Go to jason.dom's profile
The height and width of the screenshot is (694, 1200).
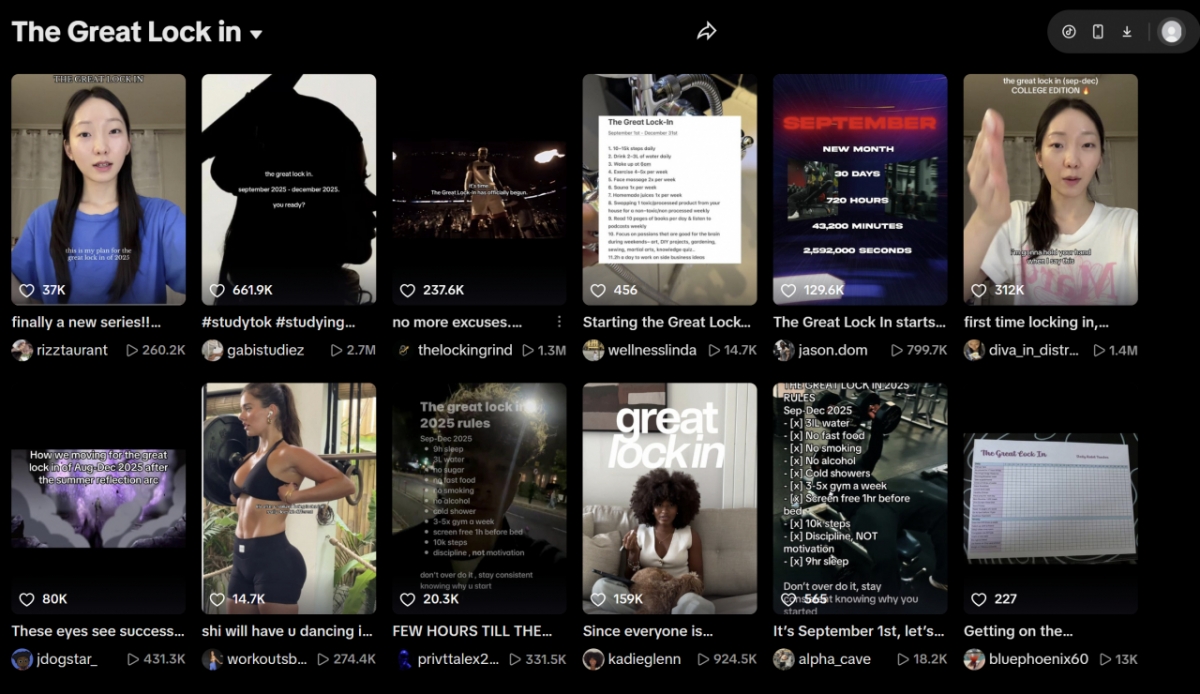[834, 350]
